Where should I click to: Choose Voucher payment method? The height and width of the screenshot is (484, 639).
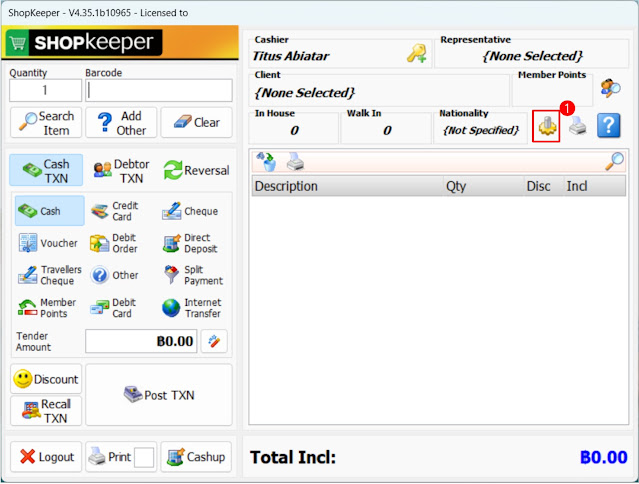click(x=48, y=243)
